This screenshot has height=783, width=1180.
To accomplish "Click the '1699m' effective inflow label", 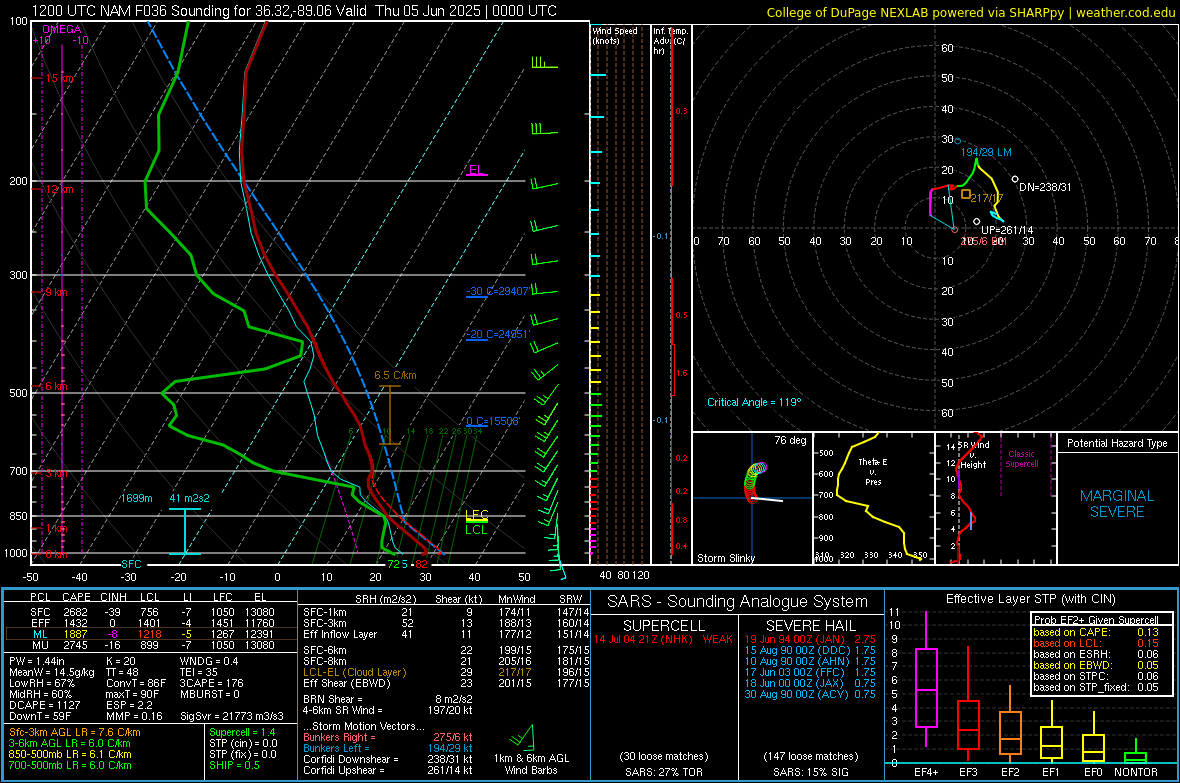I will 136,498.
